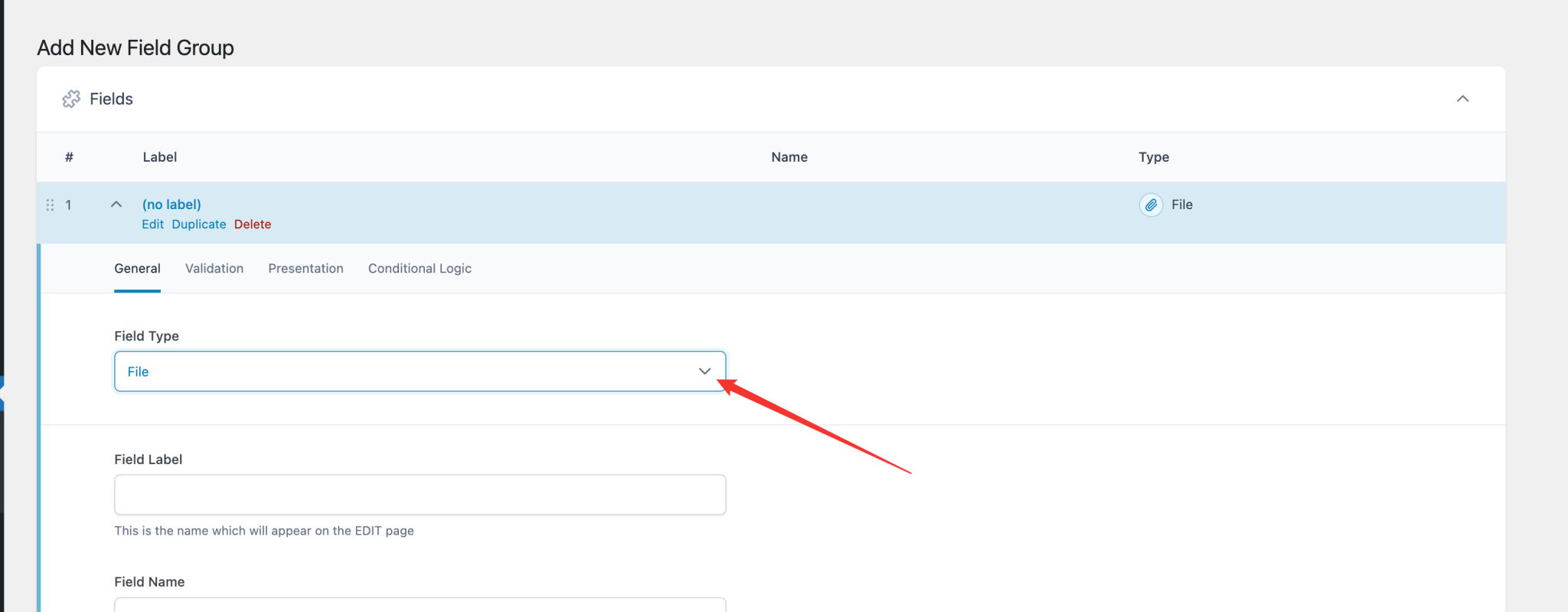Switch to the Validation tab
The image size is (1568, 612).
(214, 269)
